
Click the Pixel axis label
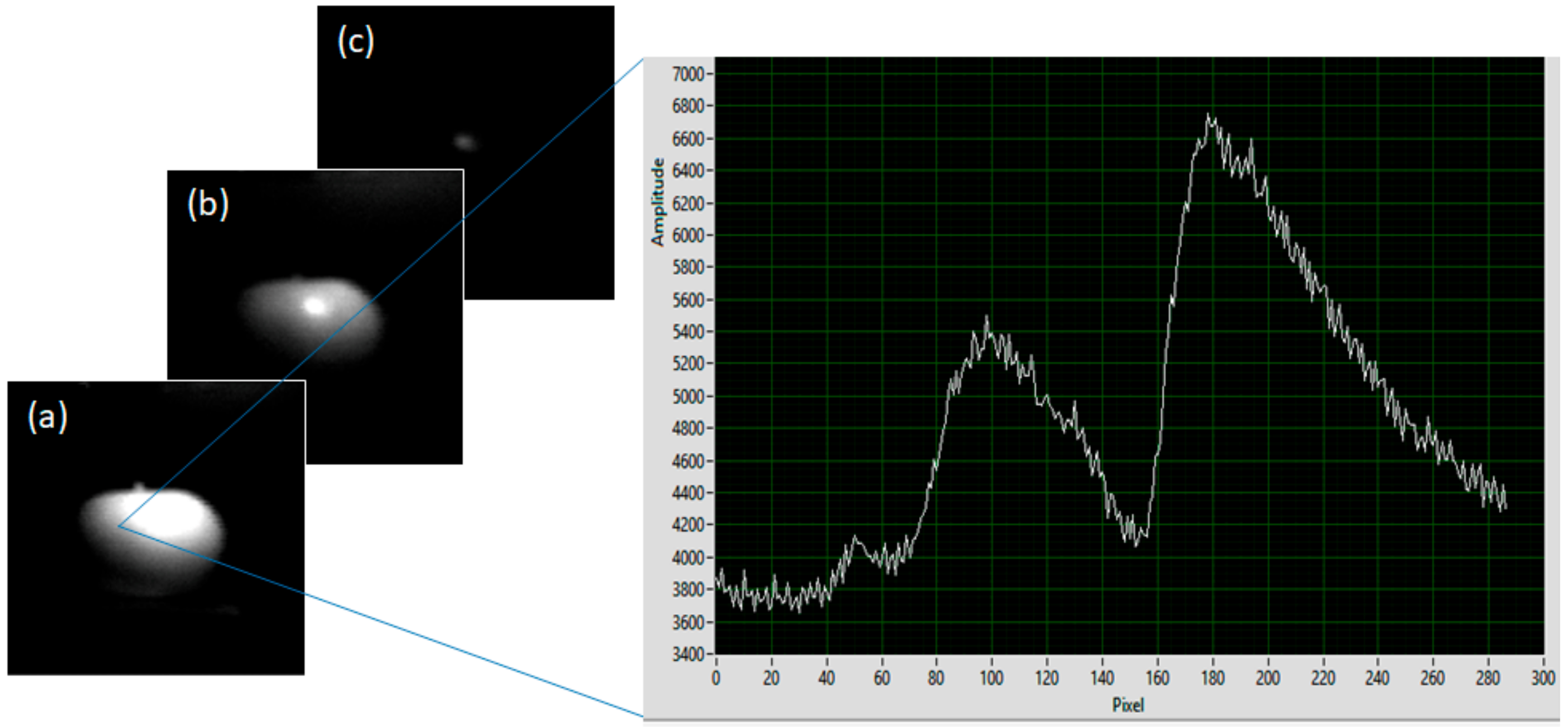pyautogui.click(x=1128, y=705)
